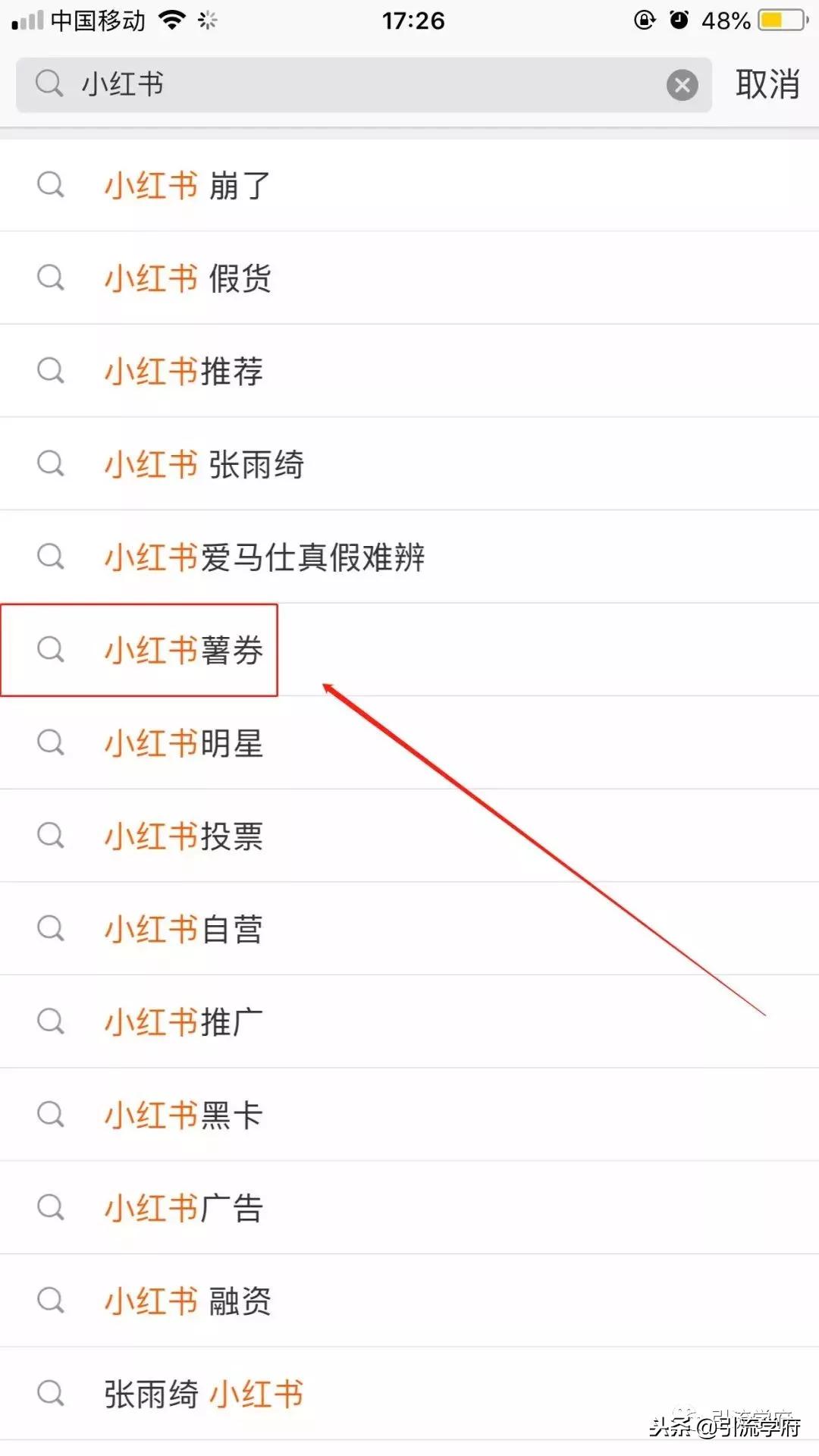Click the search icon inside the search field
The width and height of the screenshot is (819, 1456).
point(49,83)
